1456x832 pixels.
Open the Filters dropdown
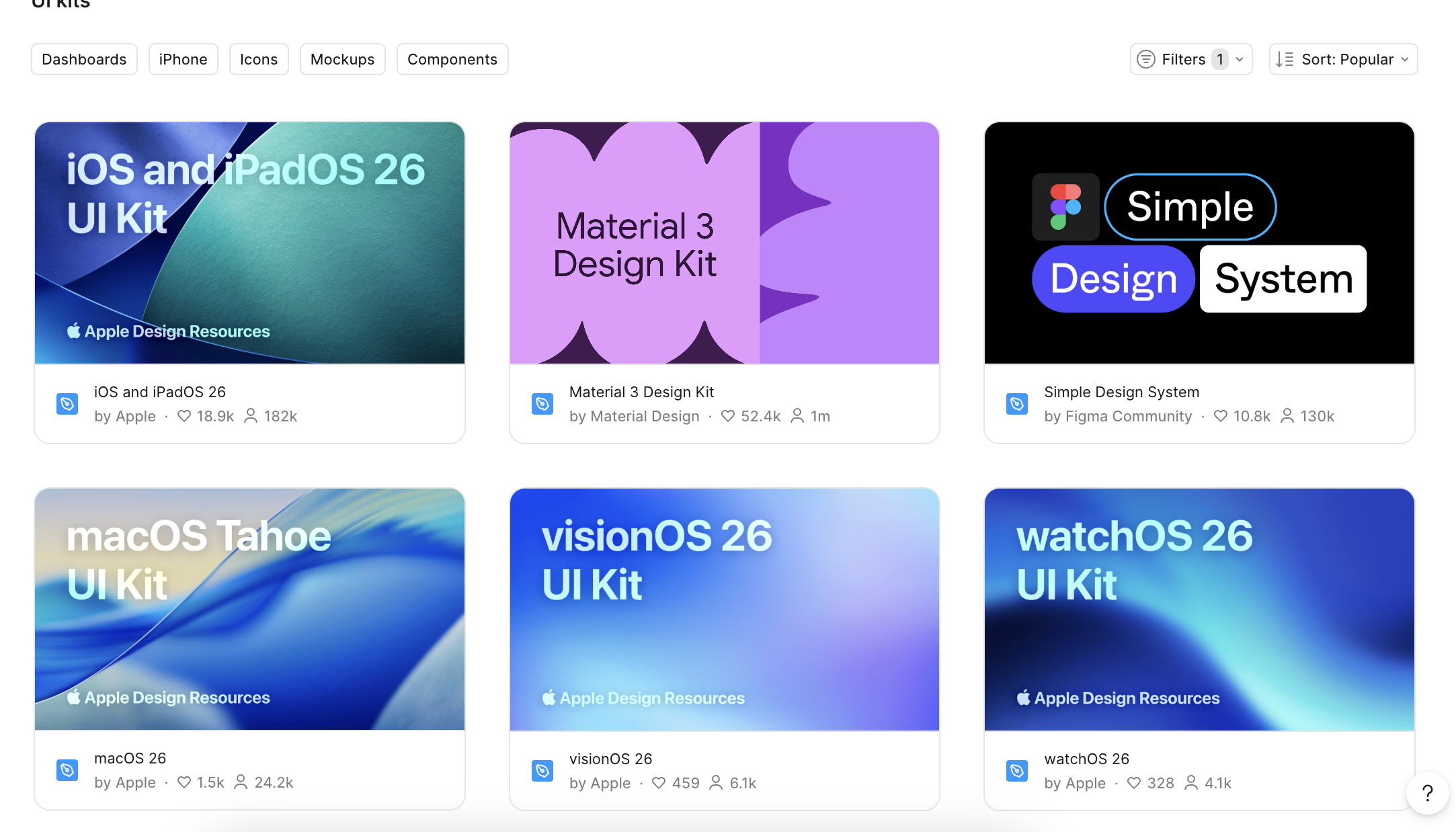1183,59
